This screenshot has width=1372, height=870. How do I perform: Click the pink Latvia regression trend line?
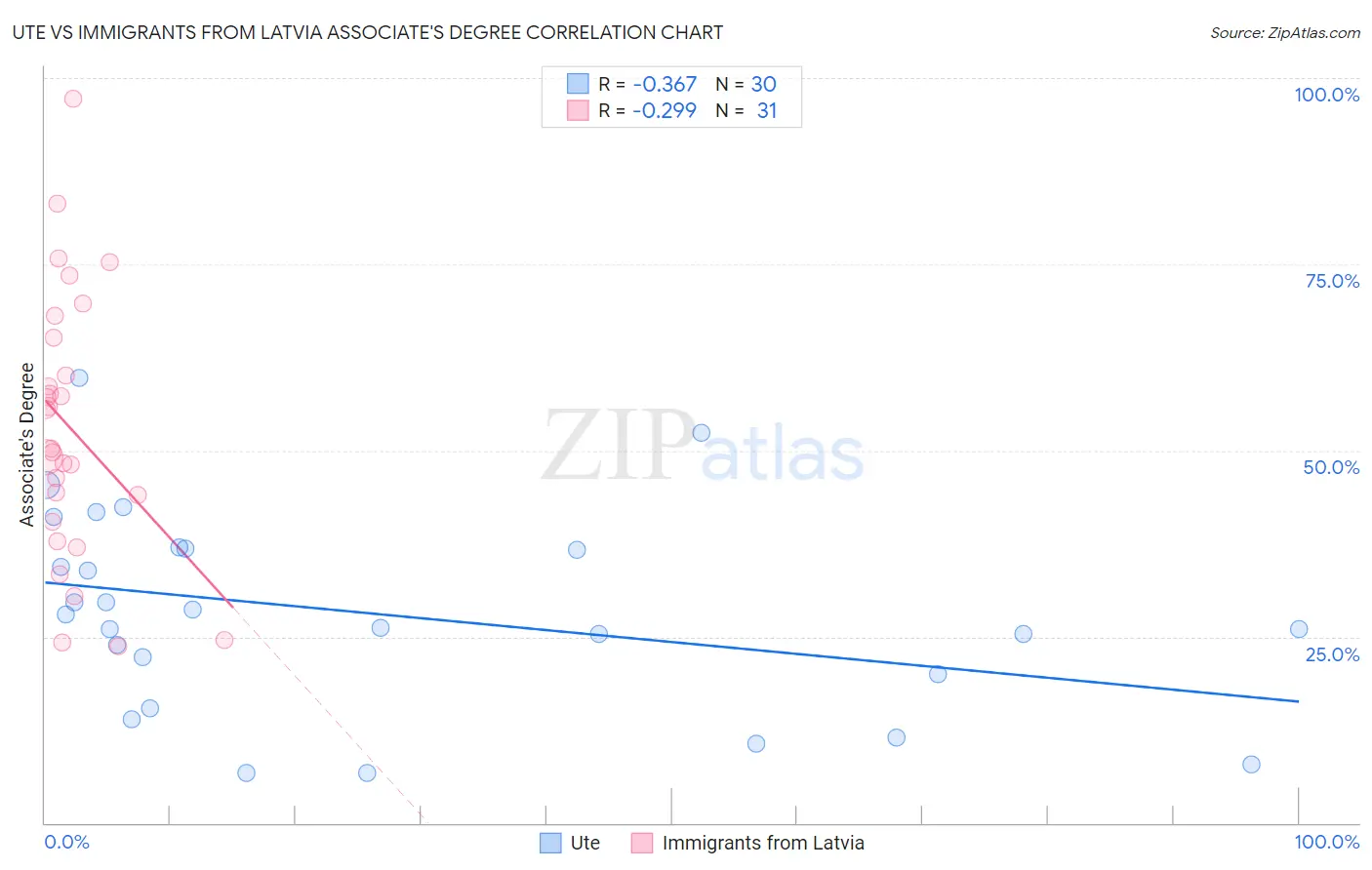click(x=137, y=502)
